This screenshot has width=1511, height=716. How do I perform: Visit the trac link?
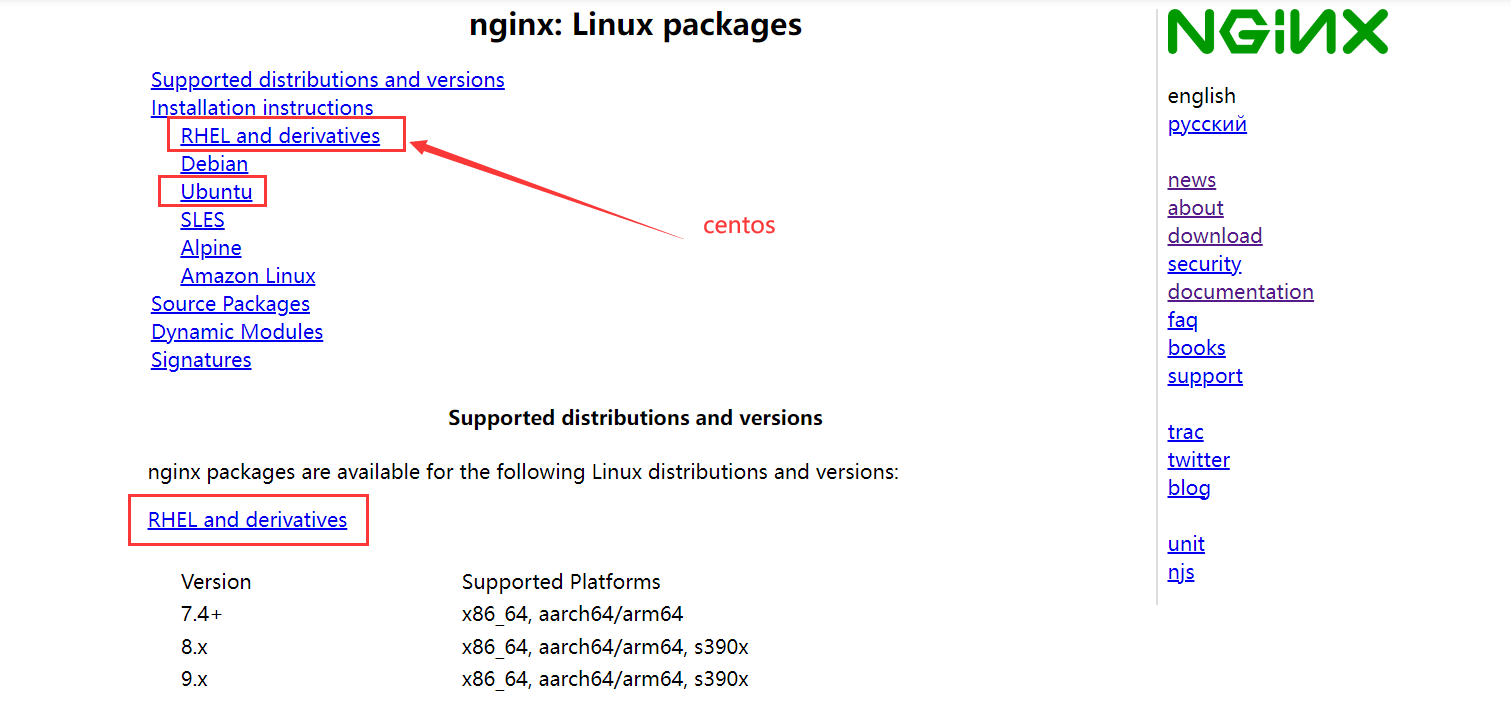(1185, 432)
